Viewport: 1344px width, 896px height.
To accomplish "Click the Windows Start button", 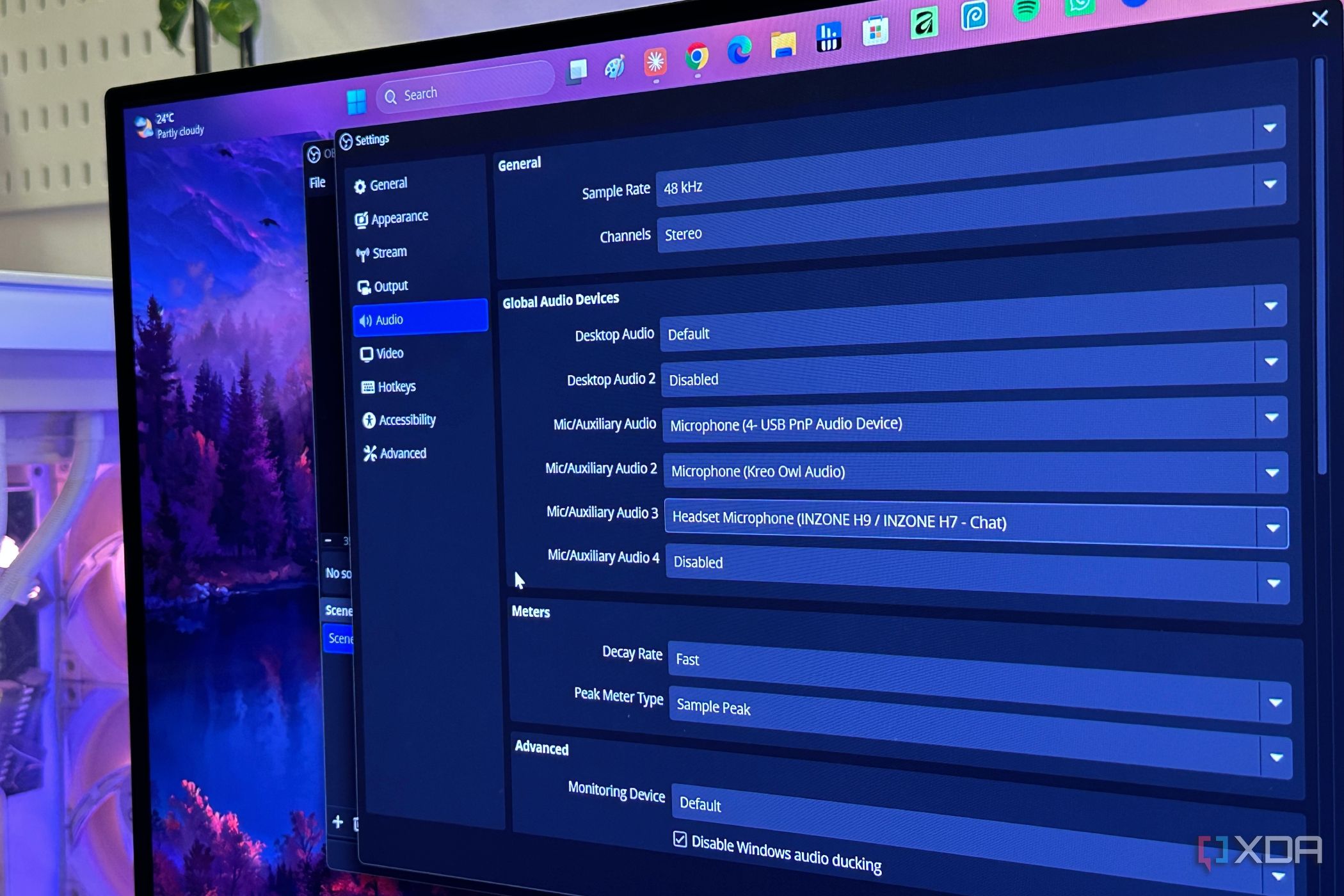I will tap(356, 102).
